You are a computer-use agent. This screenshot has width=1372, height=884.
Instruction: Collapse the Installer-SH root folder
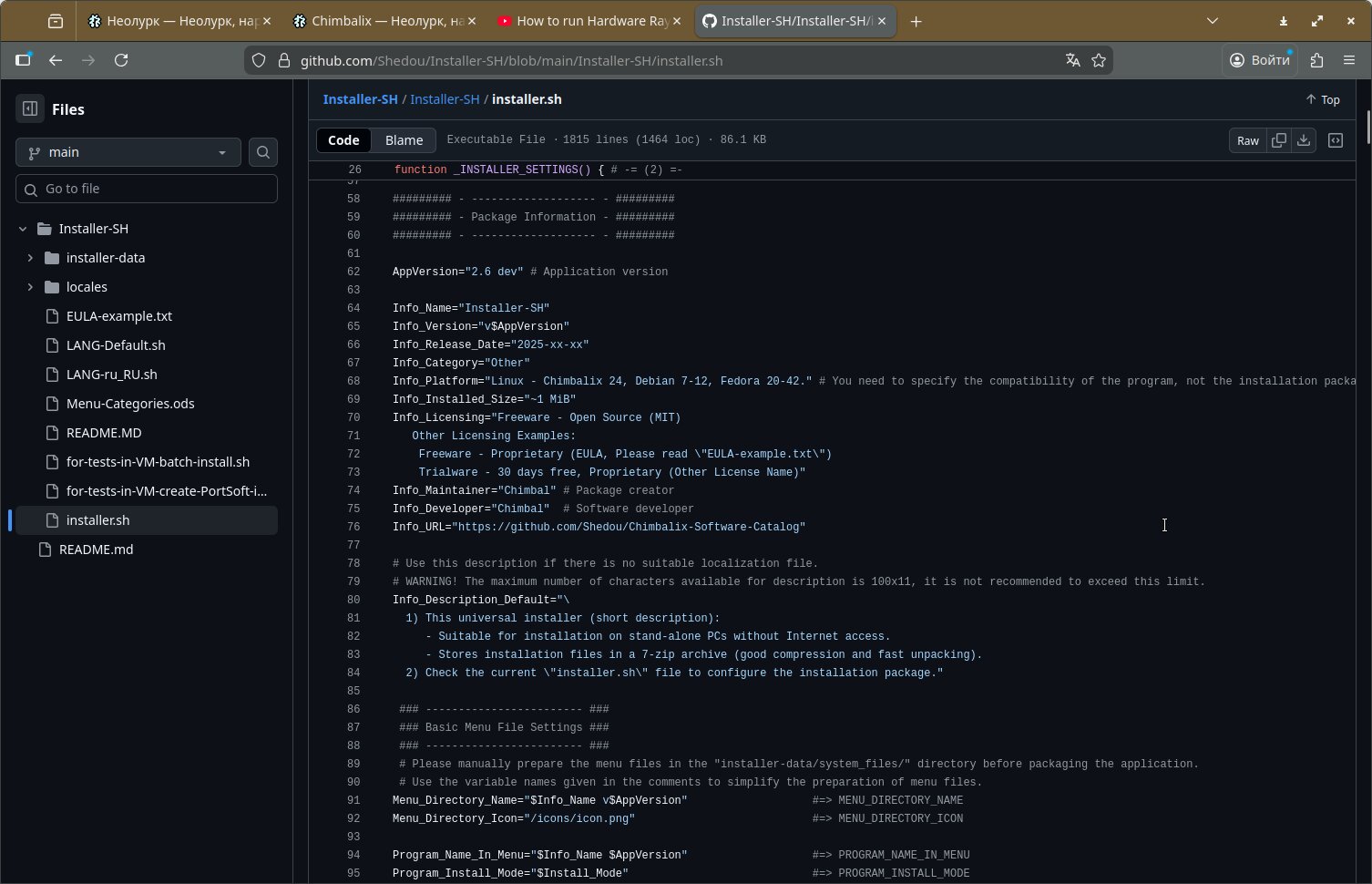coord(23,229)
